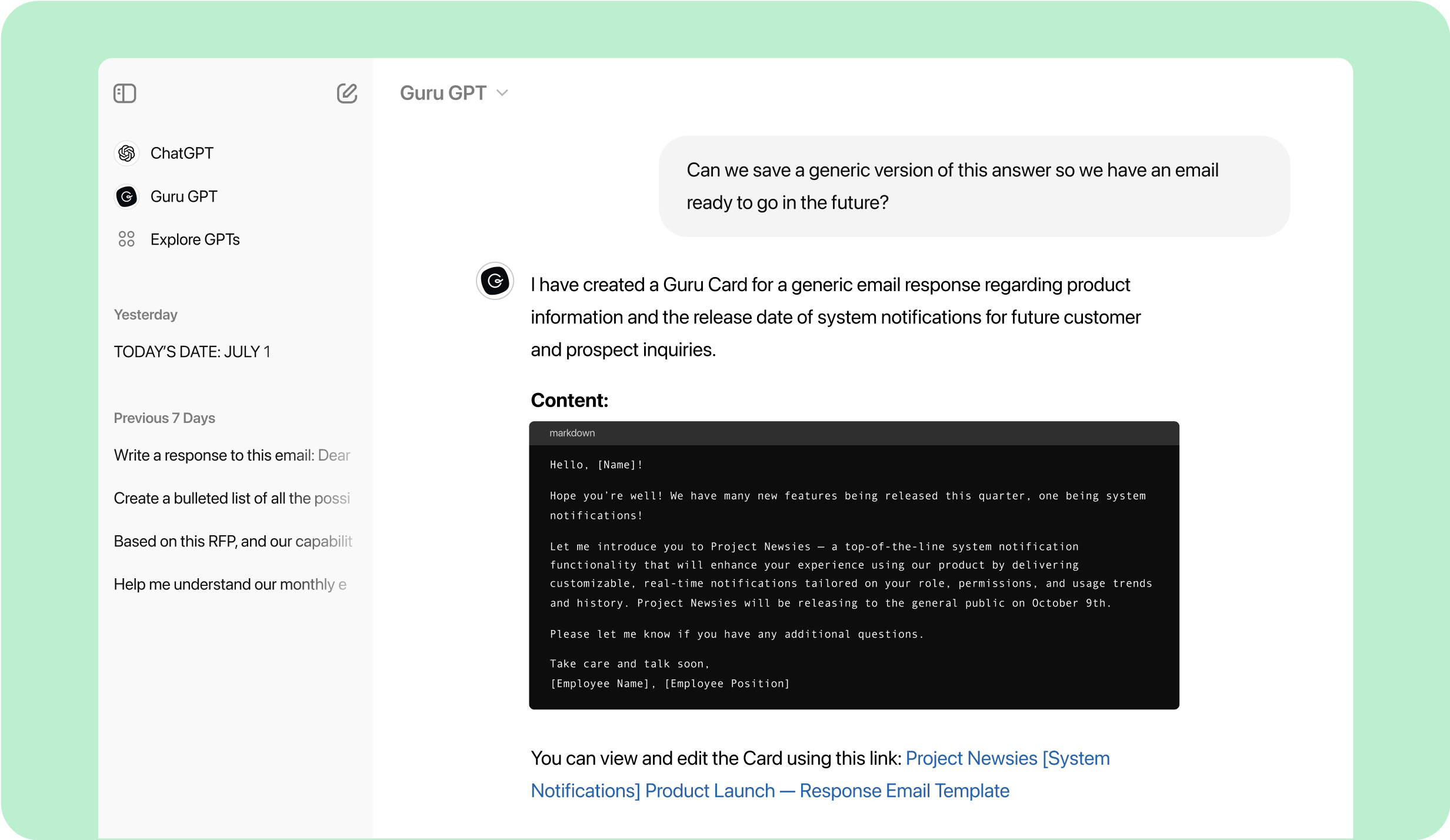Click the 'Take care and talk soon,' line

tap(630, 664)
